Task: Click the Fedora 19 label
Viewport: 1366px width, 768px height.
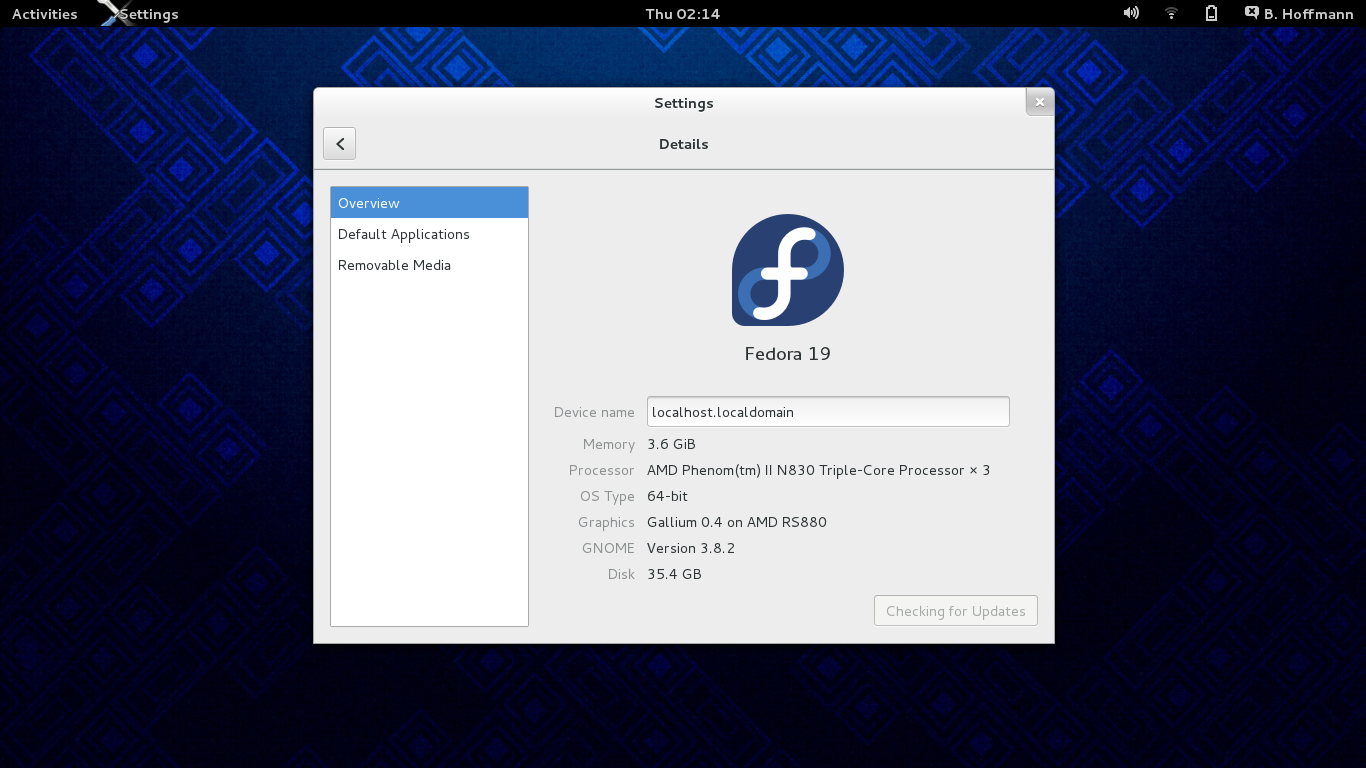Action: point(788,354)
